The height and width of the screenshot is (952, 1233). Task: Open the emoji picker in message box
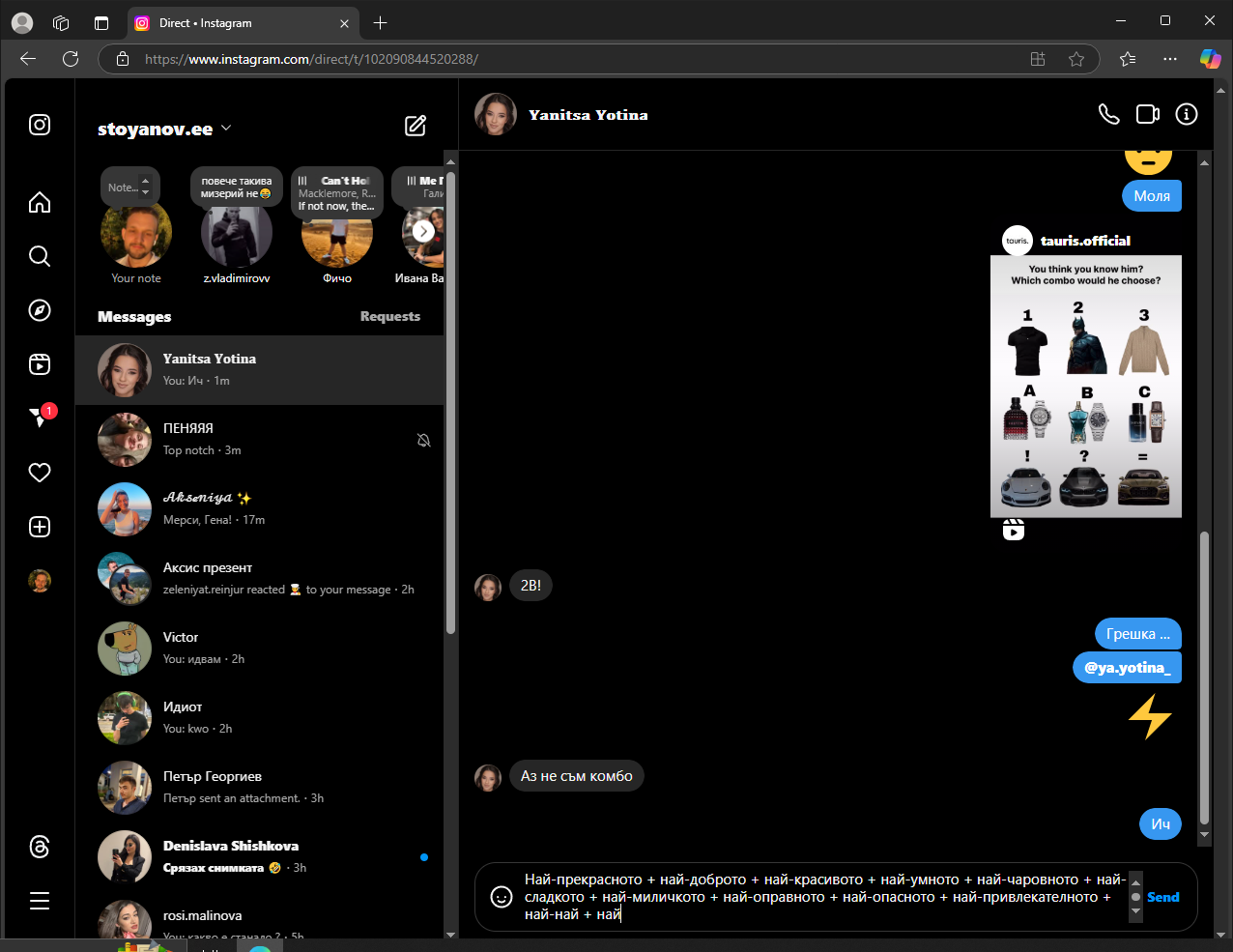[x=502, y=897]
